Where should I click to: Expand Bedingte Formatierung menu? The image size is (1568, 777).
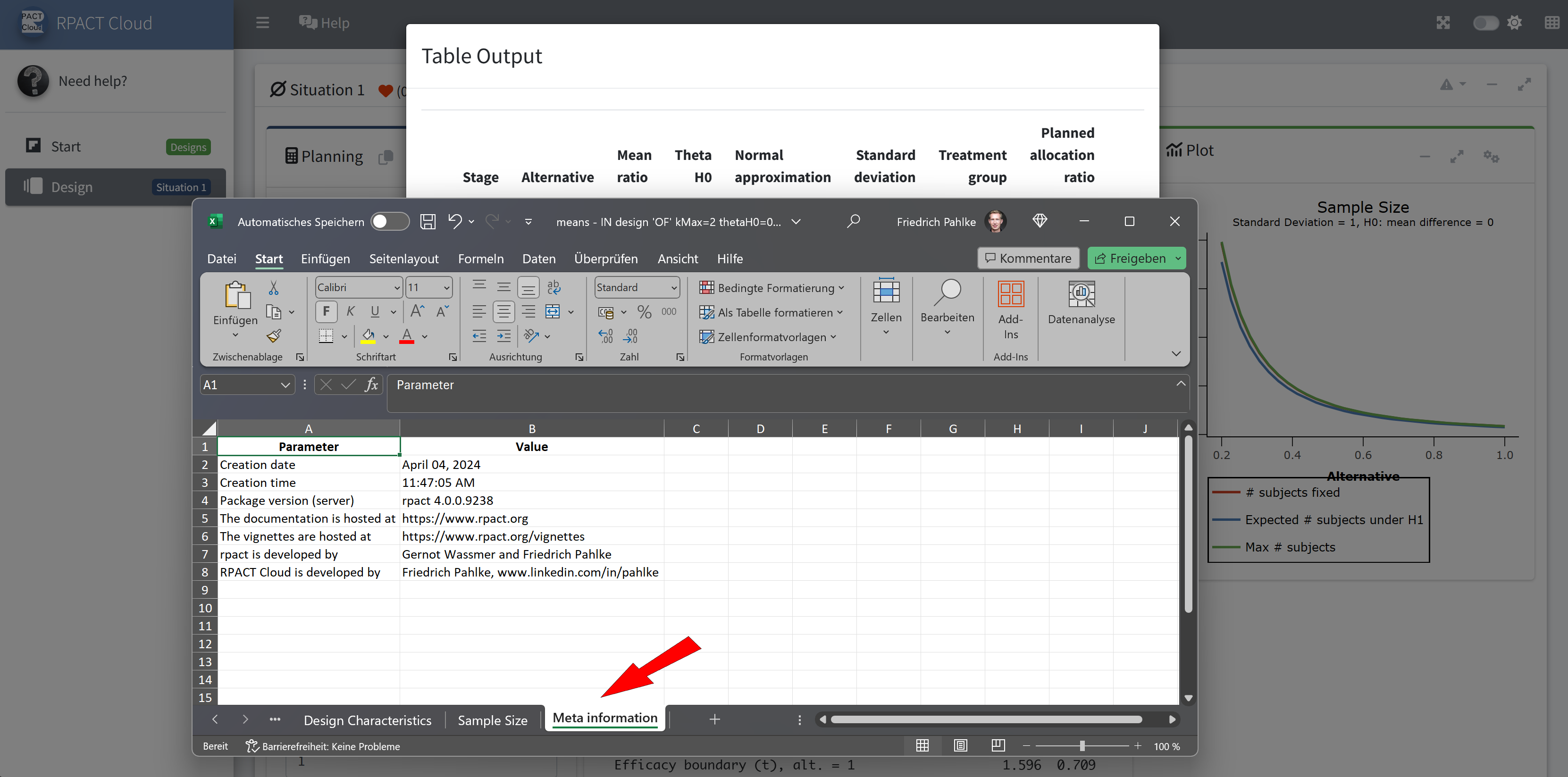[772, 288]
